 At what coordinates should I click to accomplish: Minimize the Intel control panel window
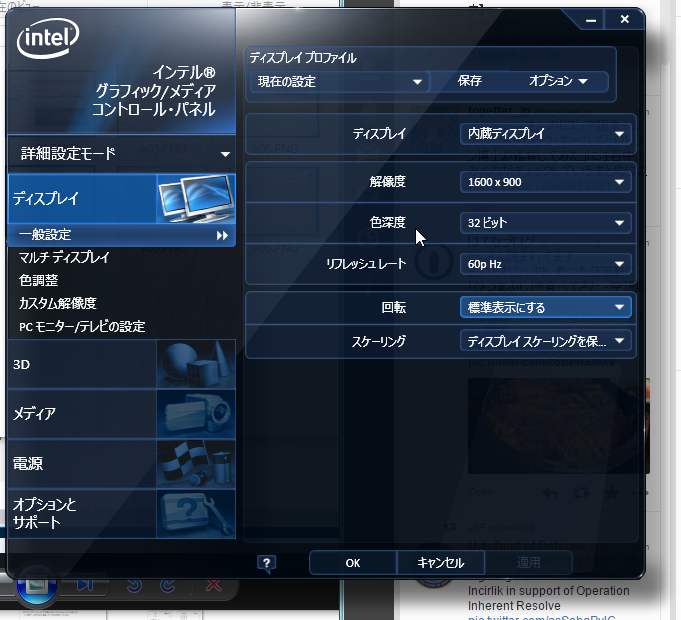(591, 20)
